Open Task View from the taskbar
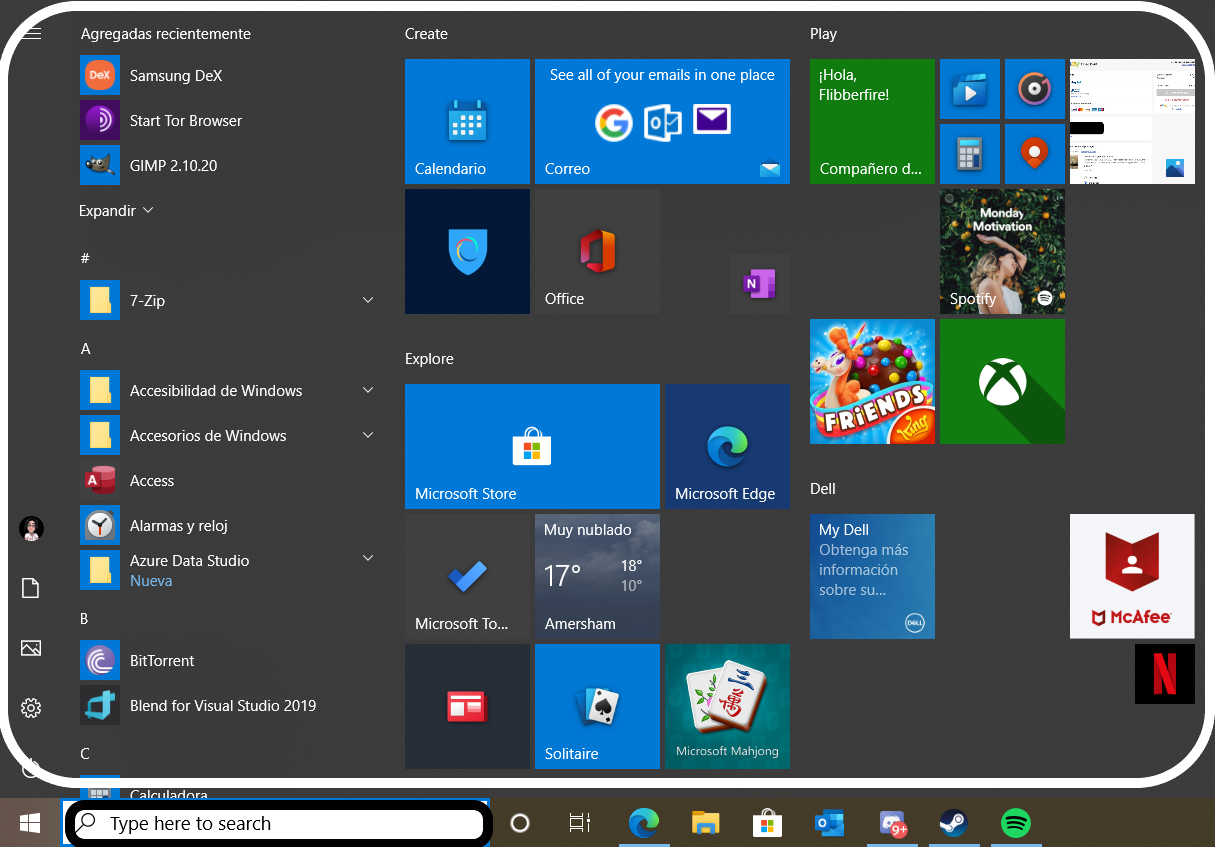The width and height of the screenshot is (1215, 847). click(580, 823)
